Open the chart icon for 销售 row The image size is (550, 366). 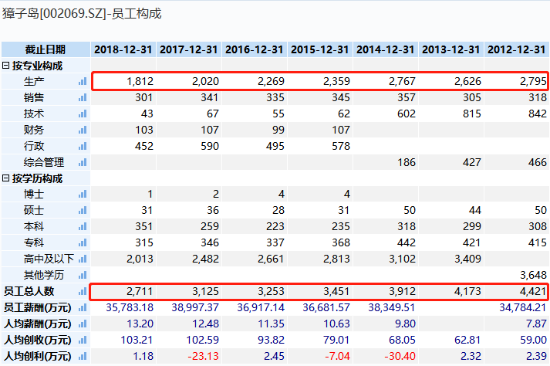click(82, 98)
